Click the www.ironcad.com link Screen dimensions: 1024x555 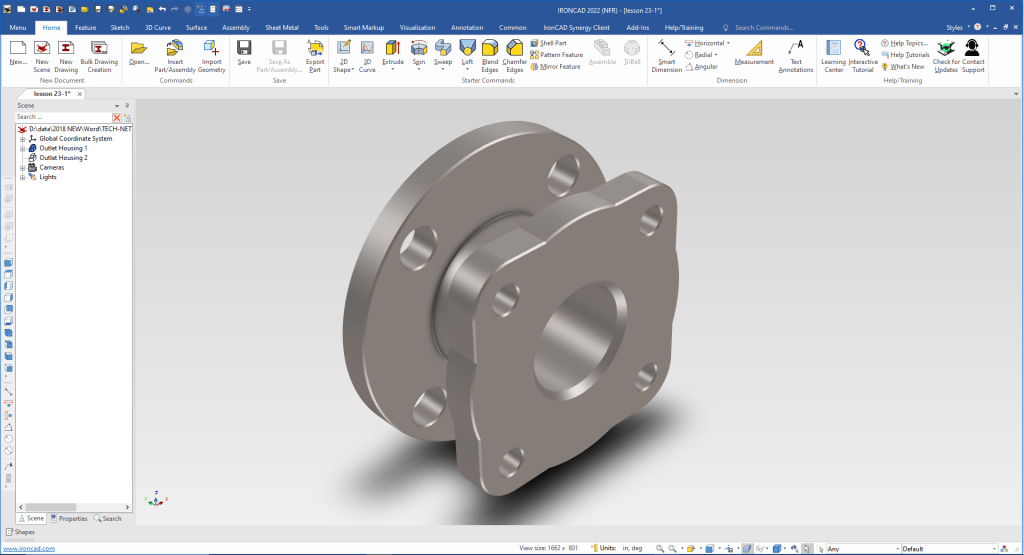[28, 549]
